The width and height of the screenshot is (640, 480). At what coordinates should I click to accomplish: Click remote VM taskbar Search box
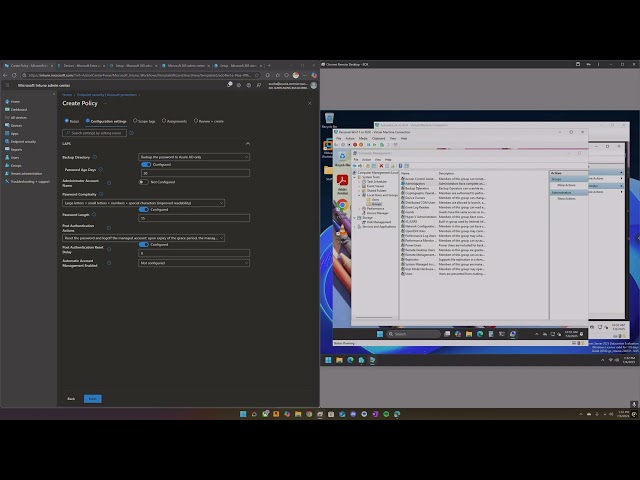[413, 334]
